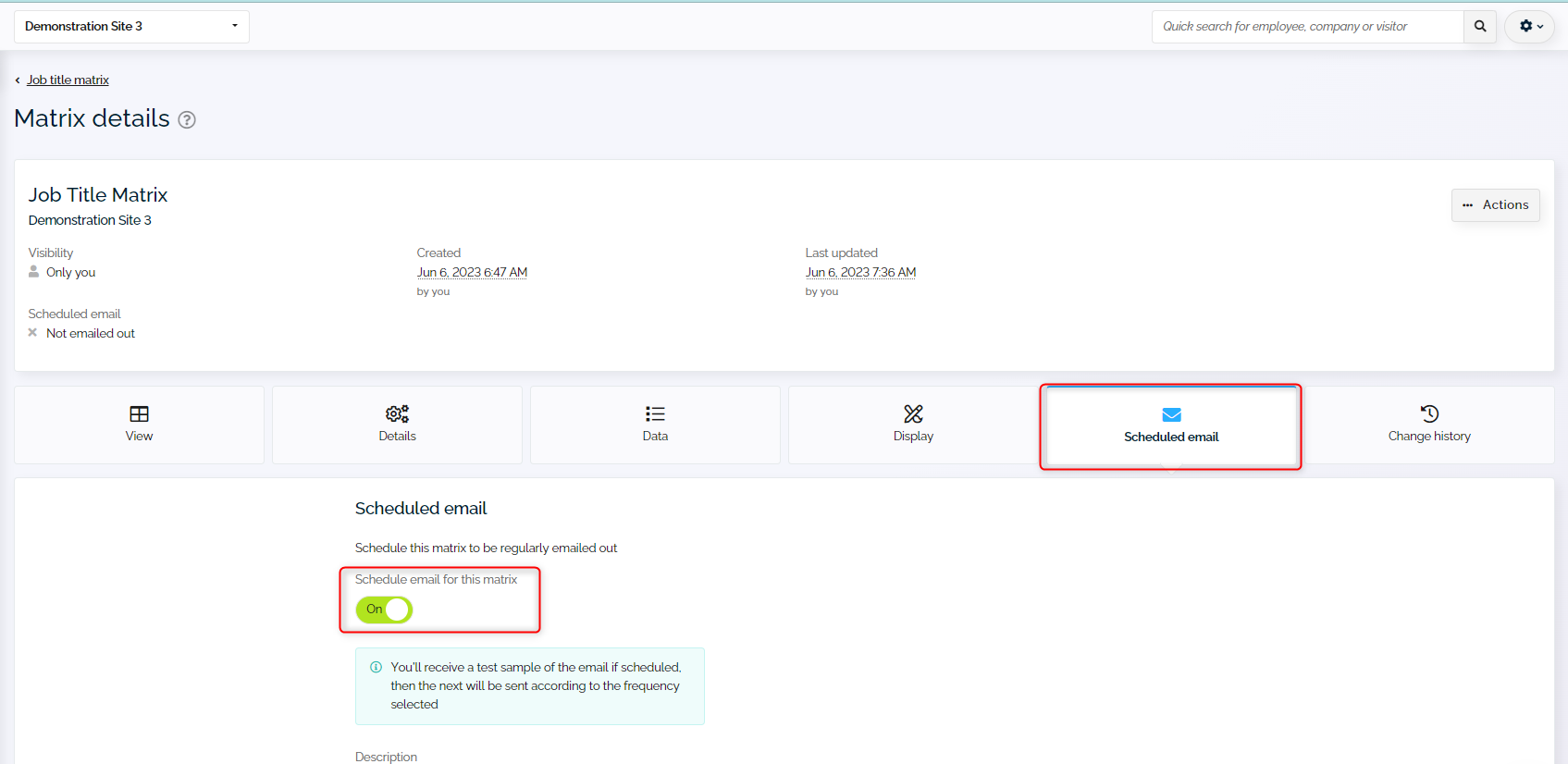Expand the settings gear dropdown menu
This screenshot has height=764, width=1568.
(1530, 27)
